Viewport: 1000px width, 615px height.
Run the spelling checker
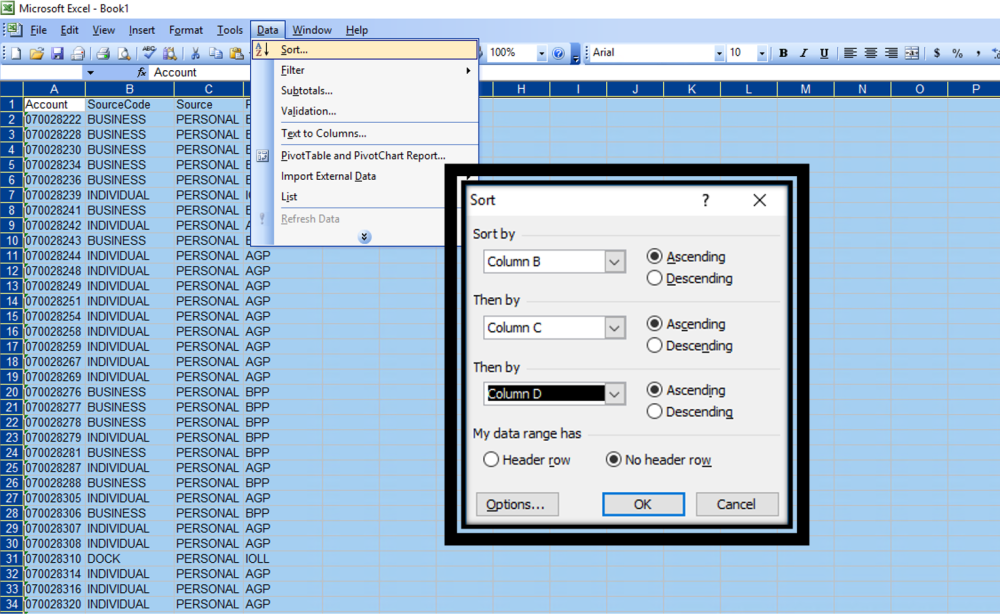point(147,52)
